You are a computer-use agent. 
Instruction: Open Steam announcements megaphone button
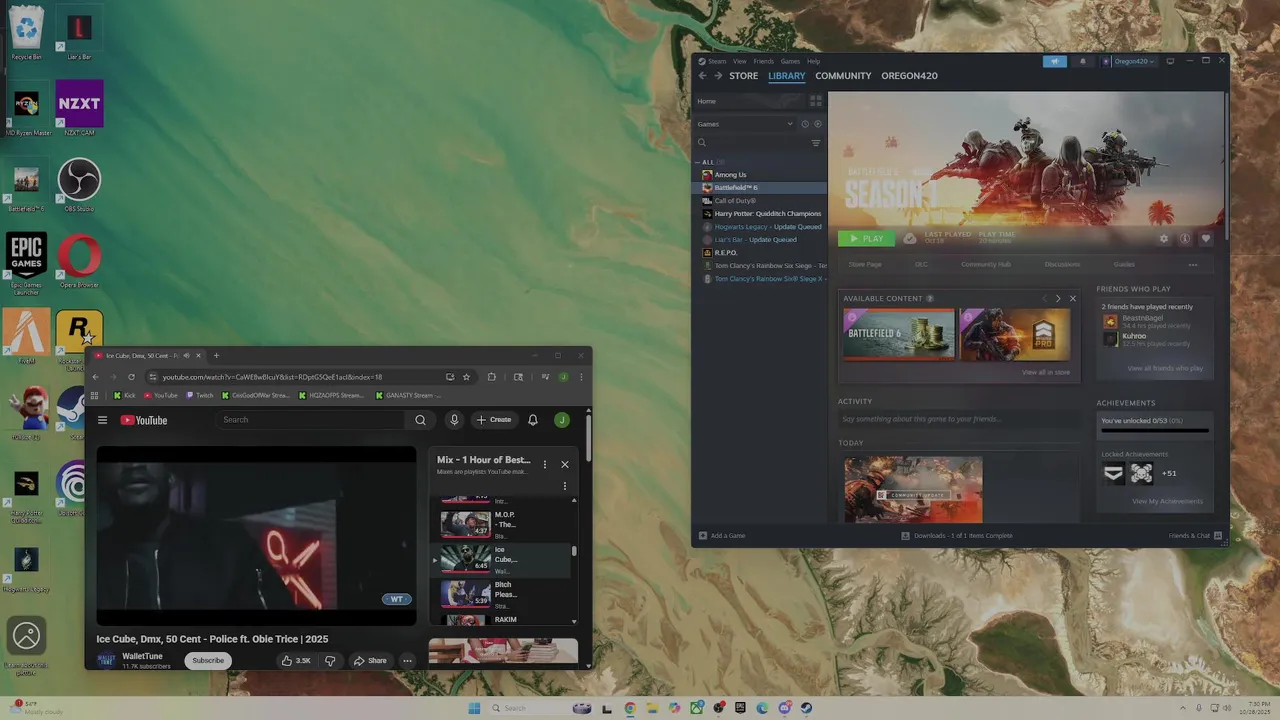pos(1054,61)
